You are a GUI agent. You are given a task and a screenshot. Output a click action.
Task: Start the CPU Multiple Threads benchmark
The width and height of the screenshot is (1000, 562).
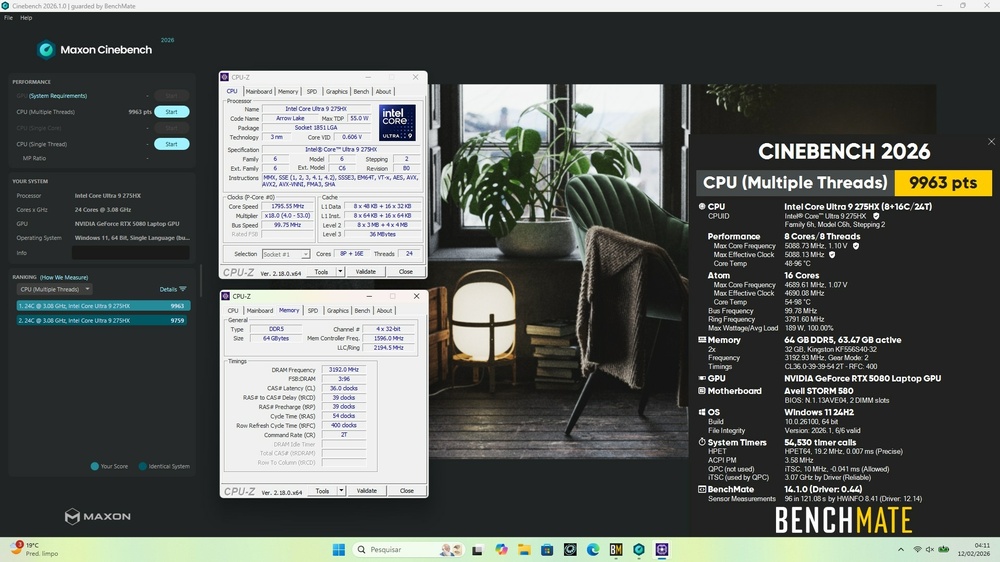pyautogui.click(x=171, y=112)
